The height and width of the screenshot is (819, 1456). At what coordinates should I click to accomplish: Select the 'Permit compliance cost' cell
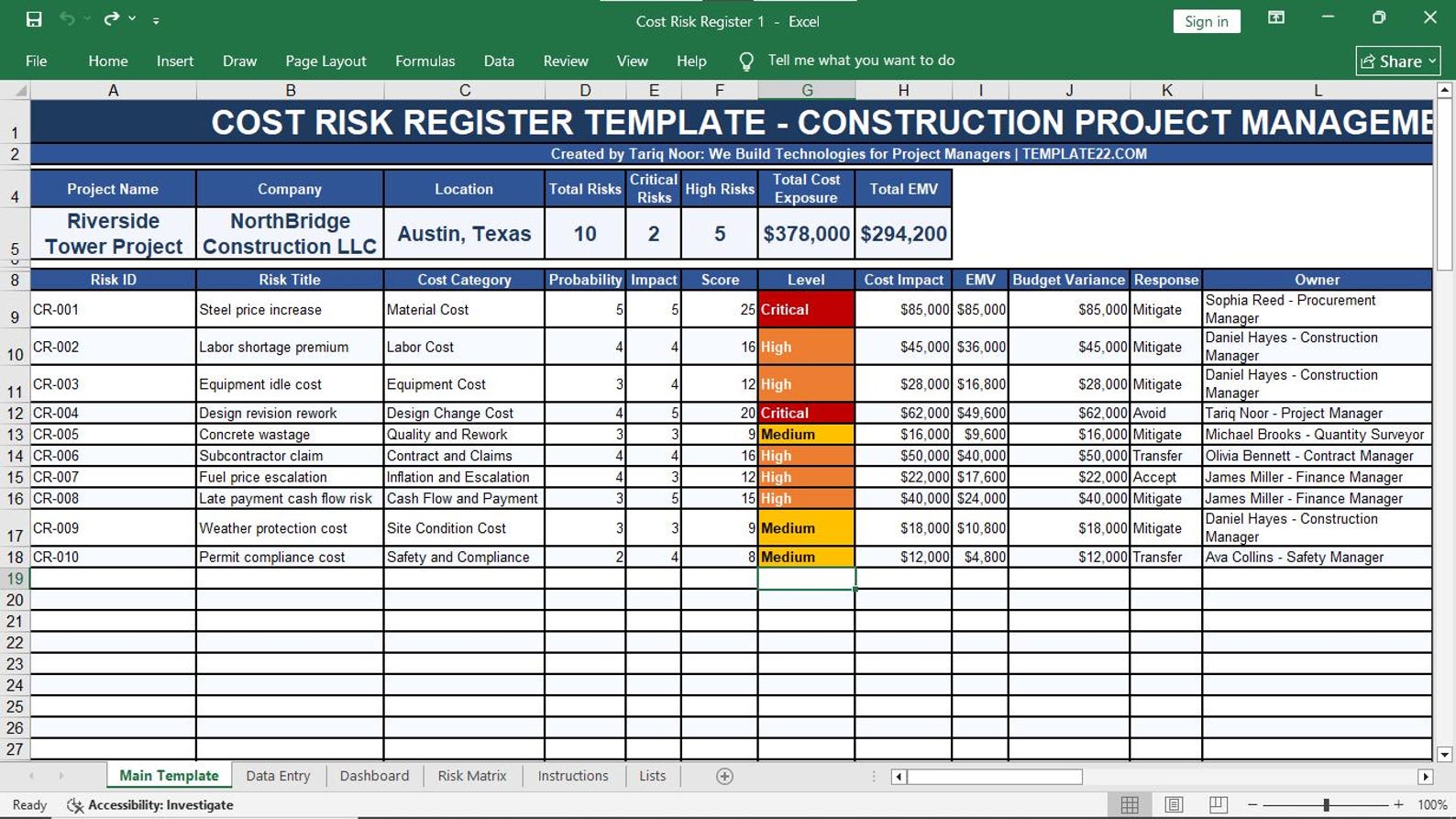pos(290,557)
